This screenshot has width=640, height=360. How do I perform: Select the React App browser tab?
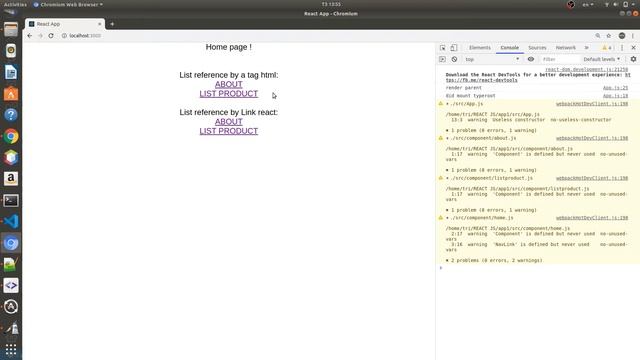[64, 24]
